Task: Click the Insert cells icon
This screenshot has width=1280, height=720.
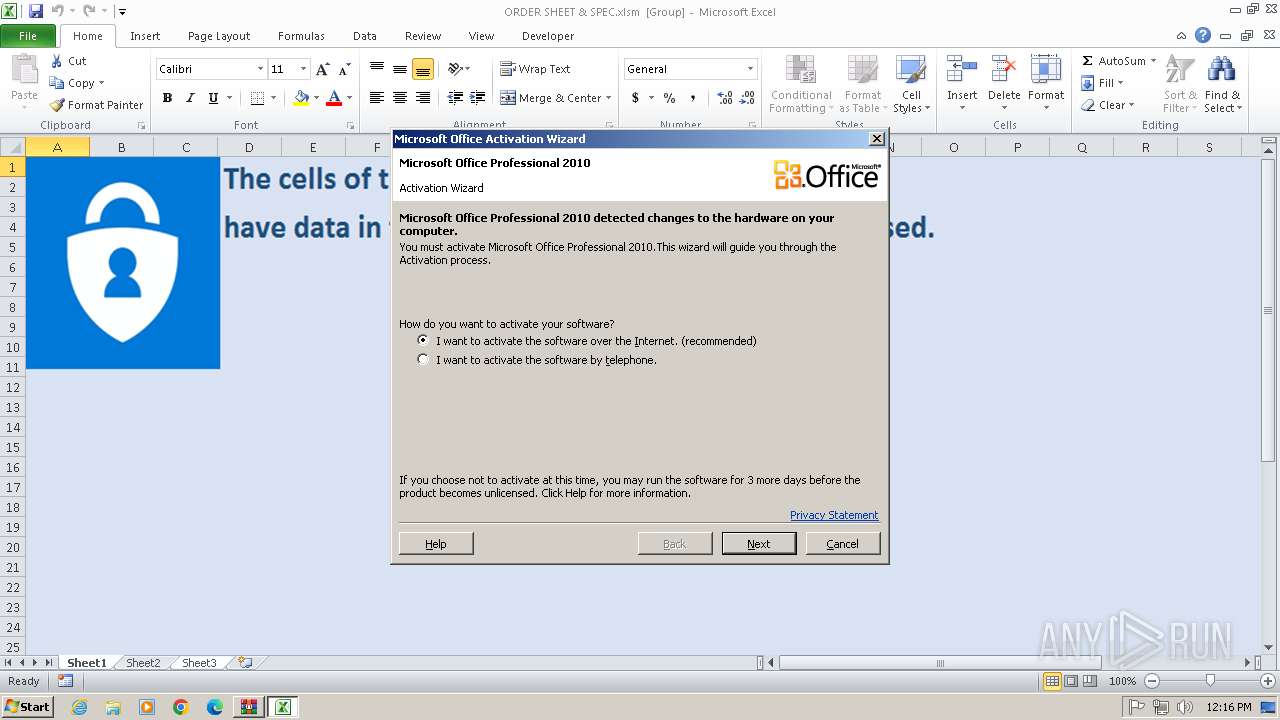Action: (962, 69)
